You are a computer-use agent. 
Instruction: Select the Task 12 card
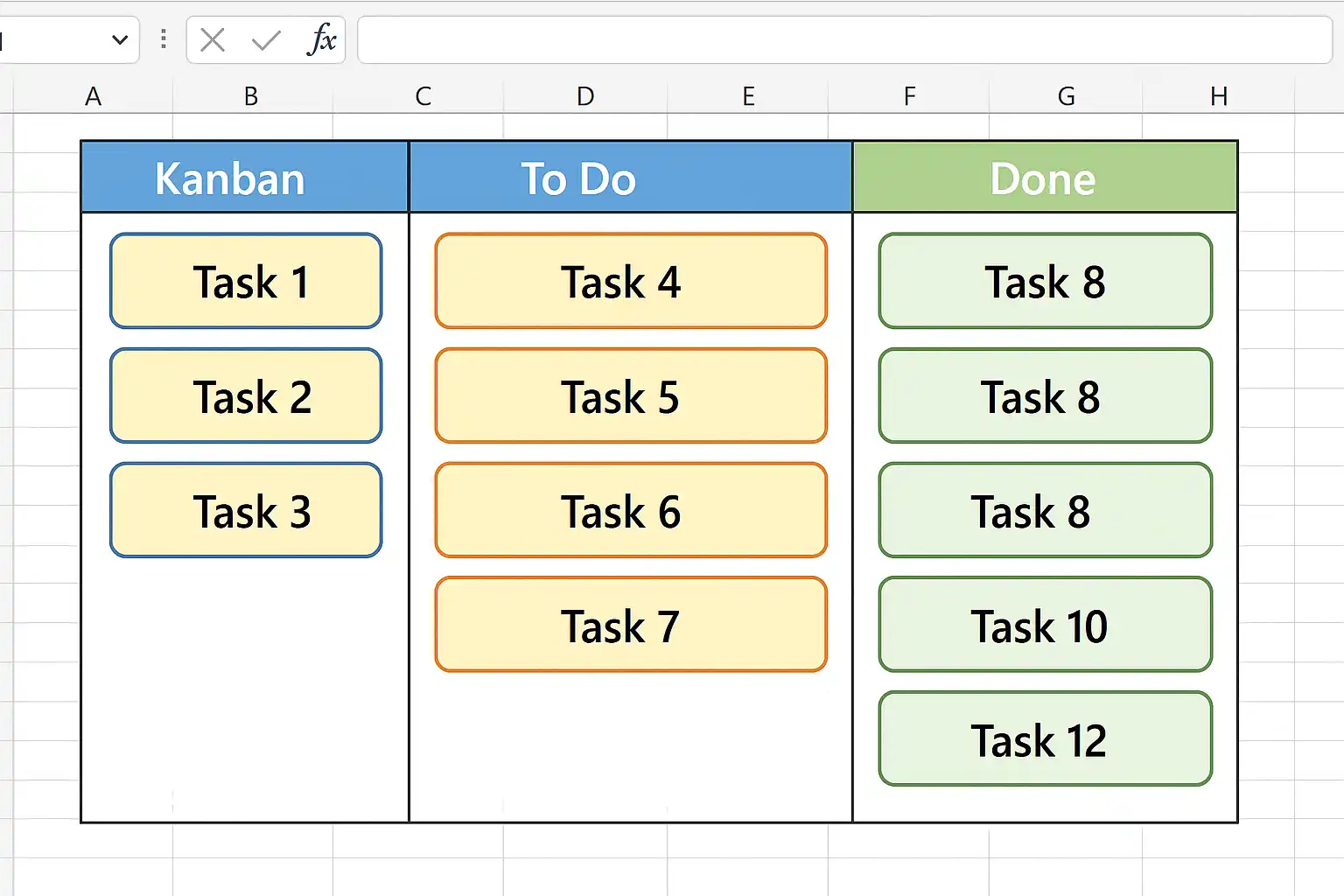1045,739
